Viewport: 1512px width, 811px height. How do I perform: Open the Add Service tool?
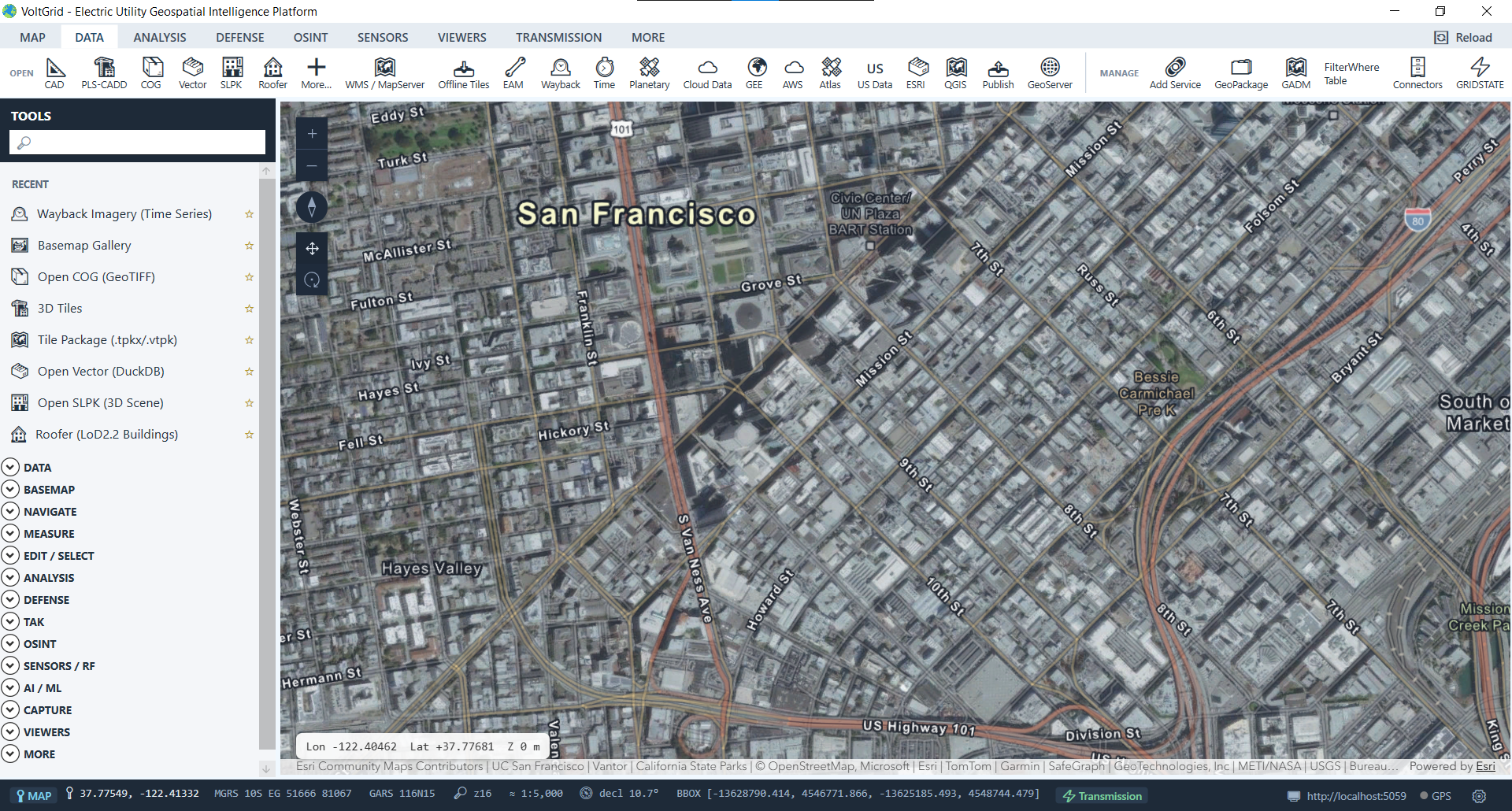click(1176, 73)
